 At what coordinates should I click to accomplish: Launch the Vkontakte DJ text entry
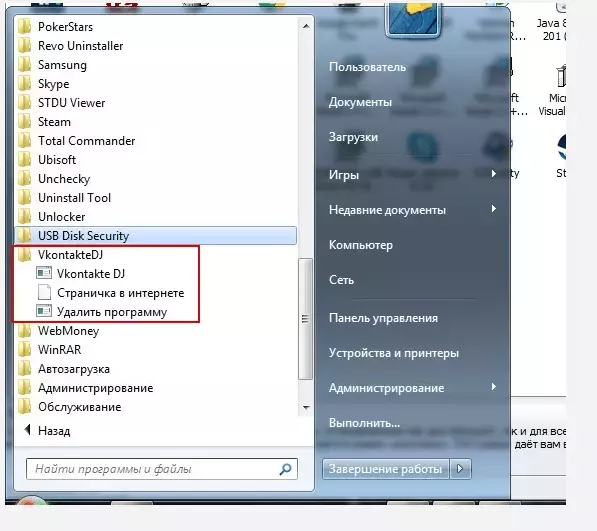click(91, 274)
